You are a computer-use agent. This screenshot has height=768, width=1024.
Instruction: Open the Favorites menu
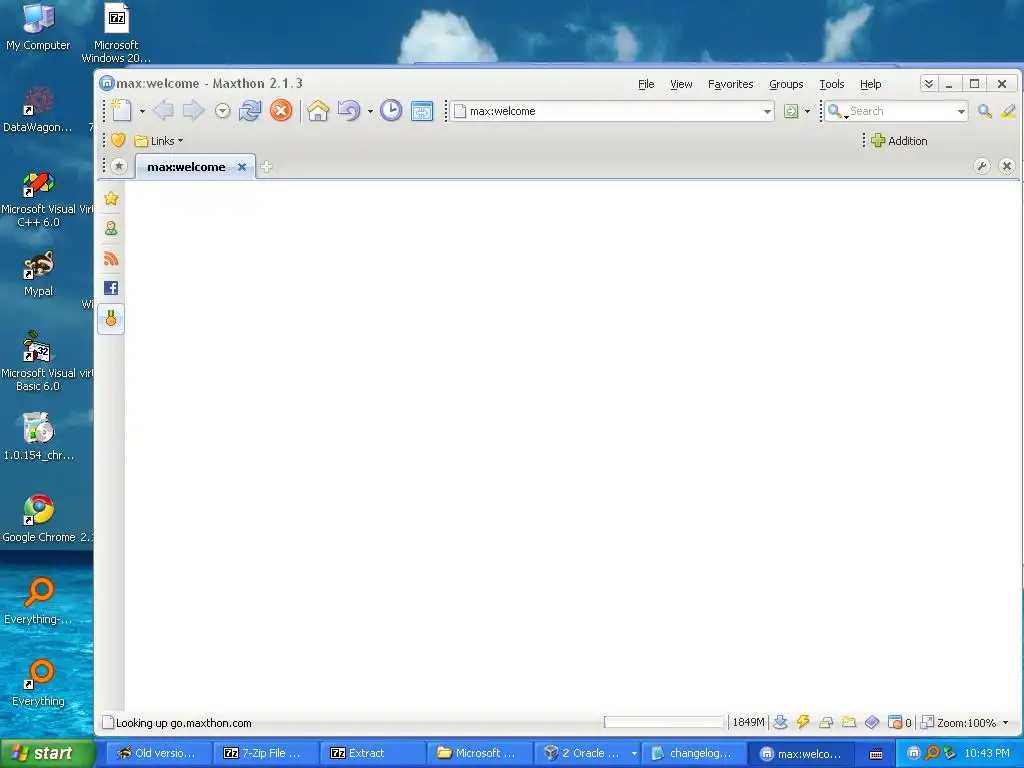(730, 84)
